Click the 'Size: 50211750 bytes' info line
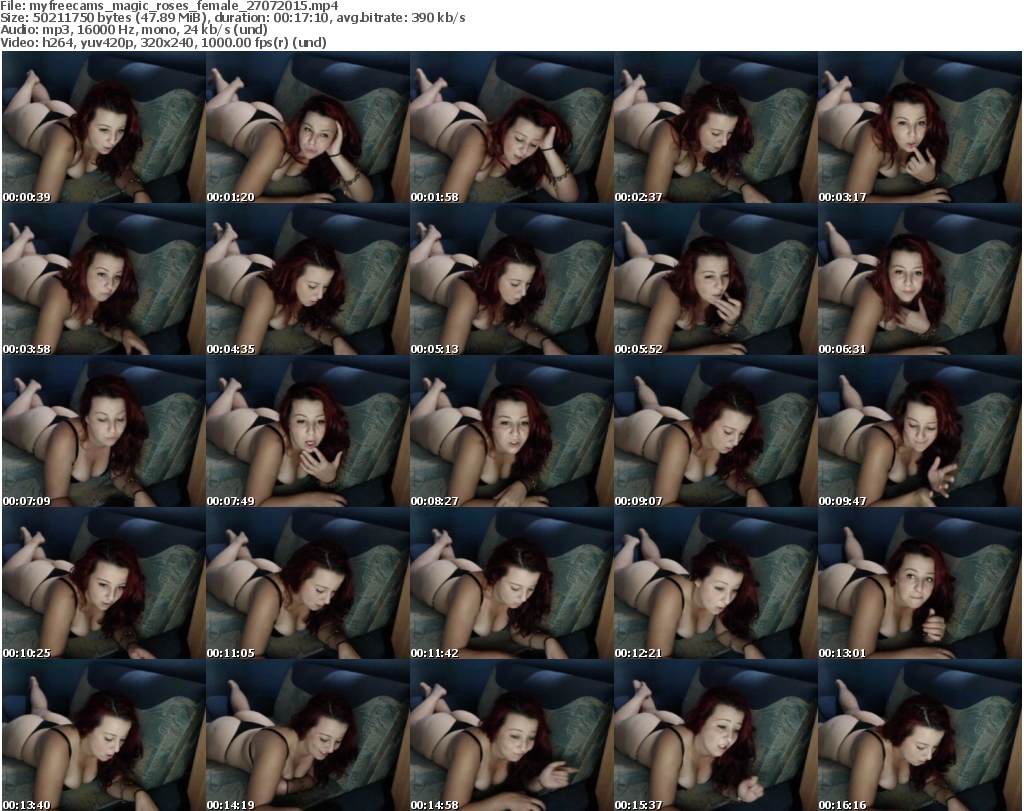The height and width of the screenshot is (811, 1024). tap(233, 18)
